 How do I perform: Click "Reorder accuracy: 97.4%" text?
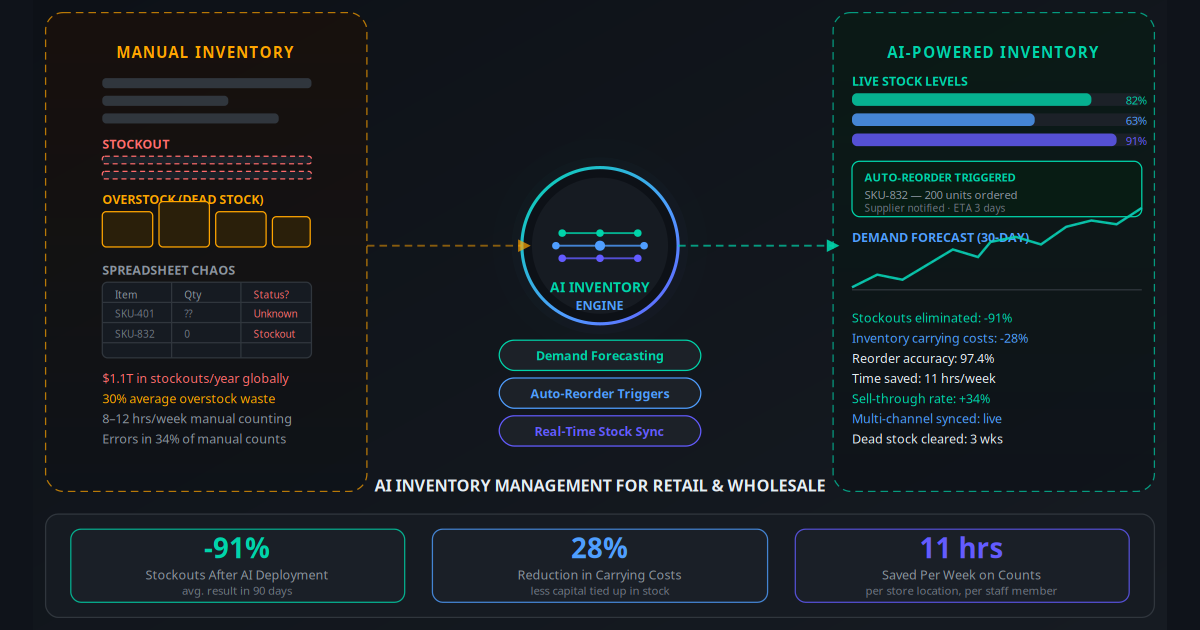coord(923,358)
